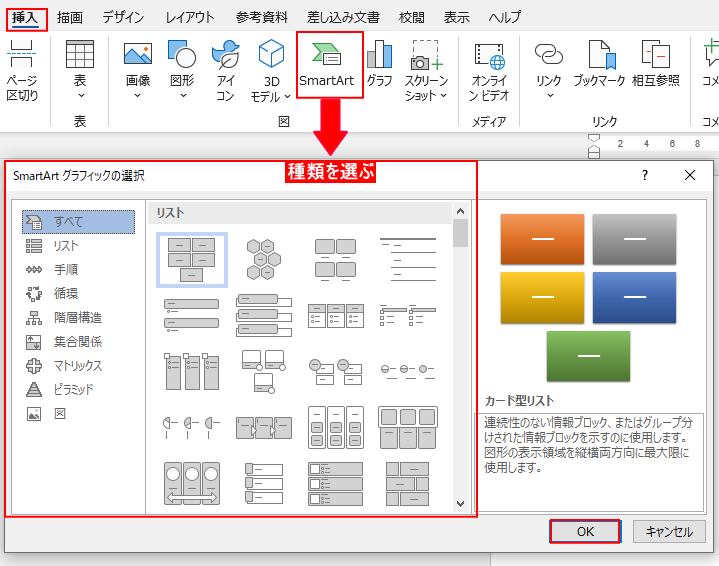719x566 pixels.
Task: Open the リンク dropdown arrow
Action: (550, 95)
